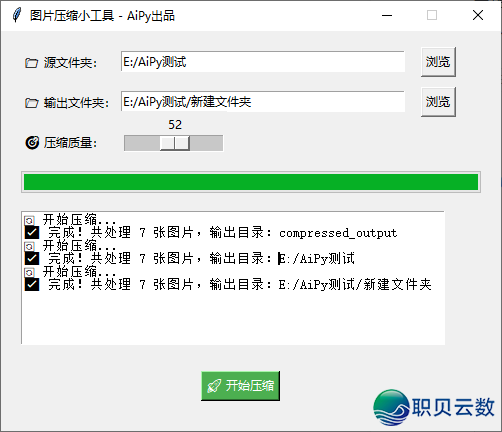Click window title 图片压缩小工具 - AiPy出品
502x432 pixels.
point(102,16)
